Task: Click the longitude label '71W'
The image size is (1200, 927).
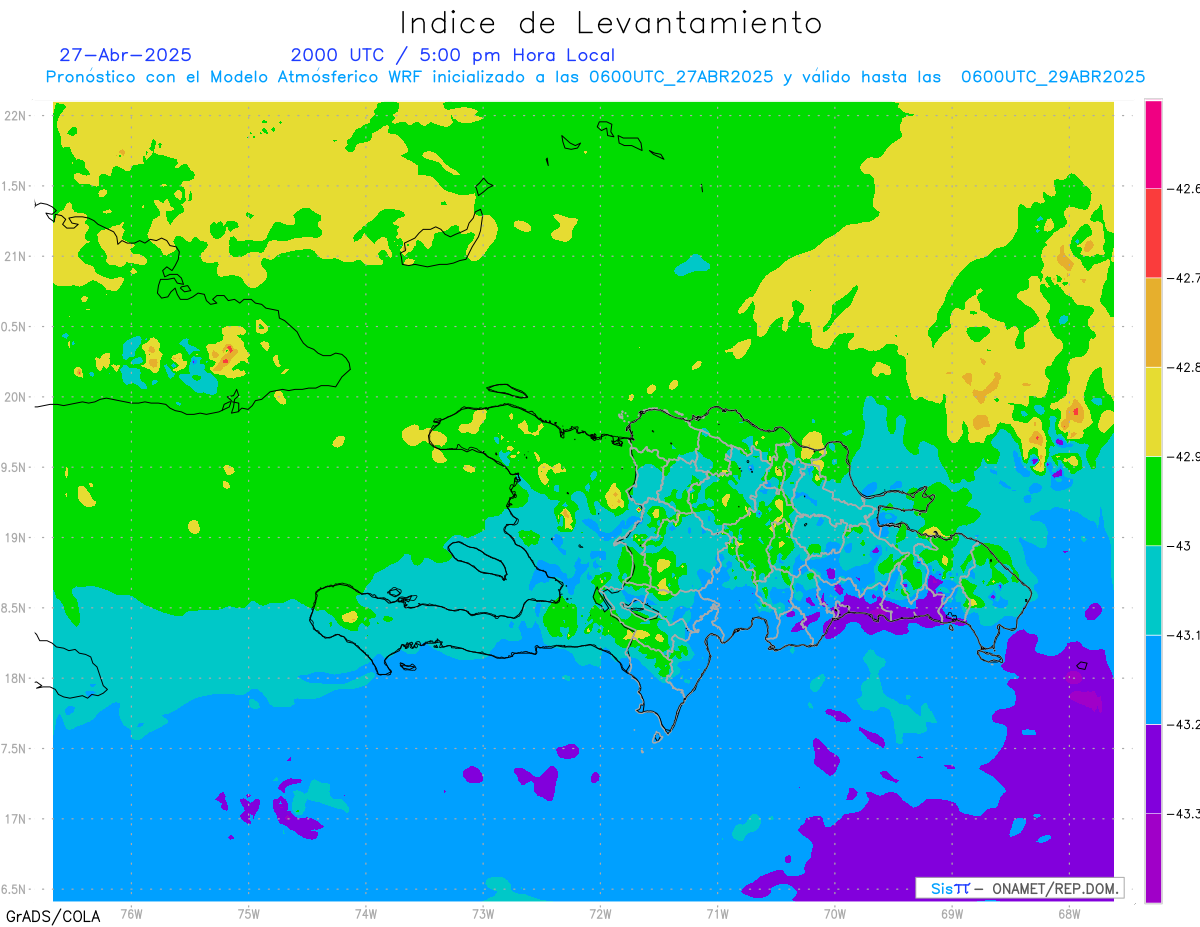Action: coord(717,912)
